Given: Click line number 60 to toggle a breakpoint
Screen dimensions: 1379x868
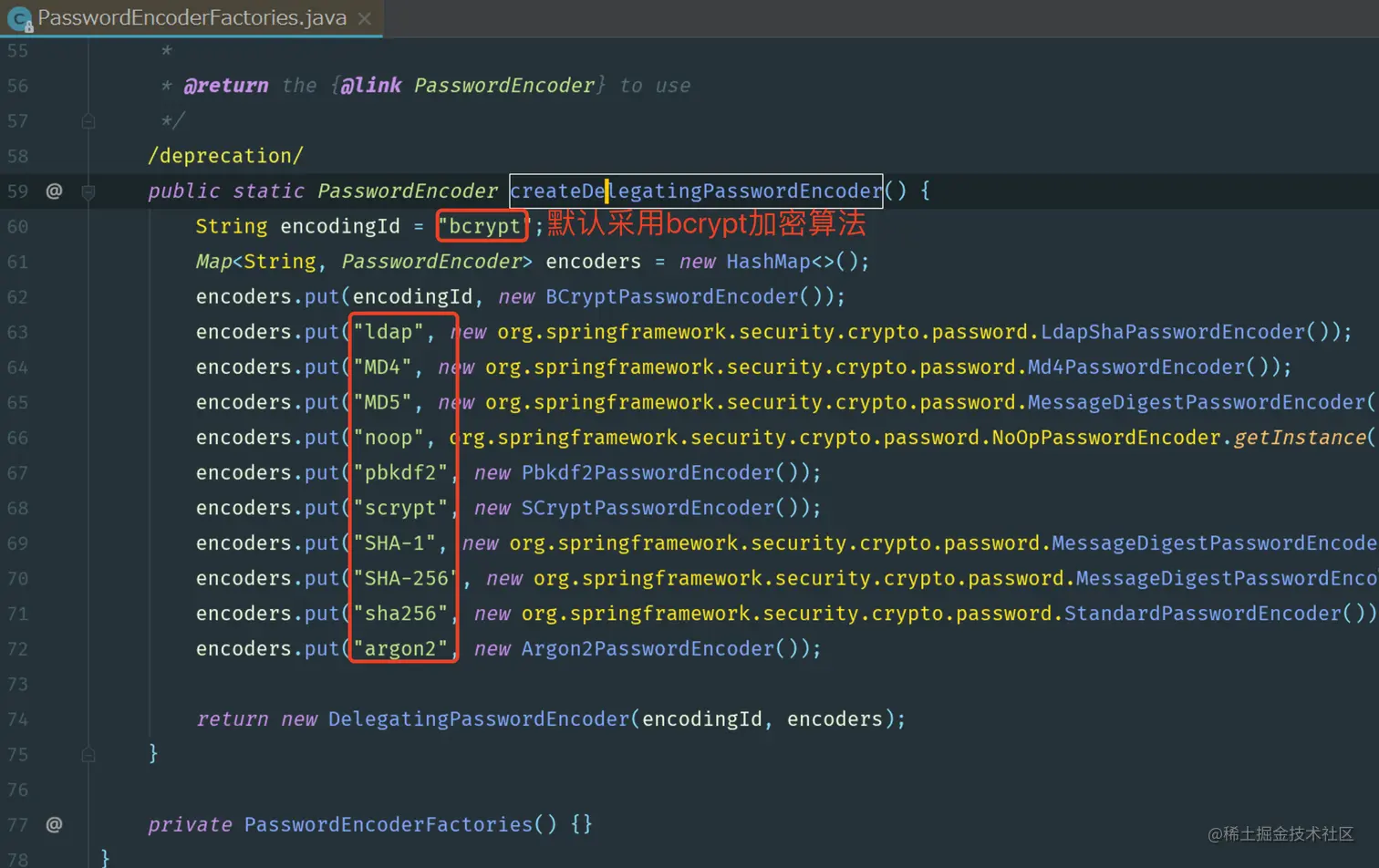Looking at the screenshot, I should point(17,226).
